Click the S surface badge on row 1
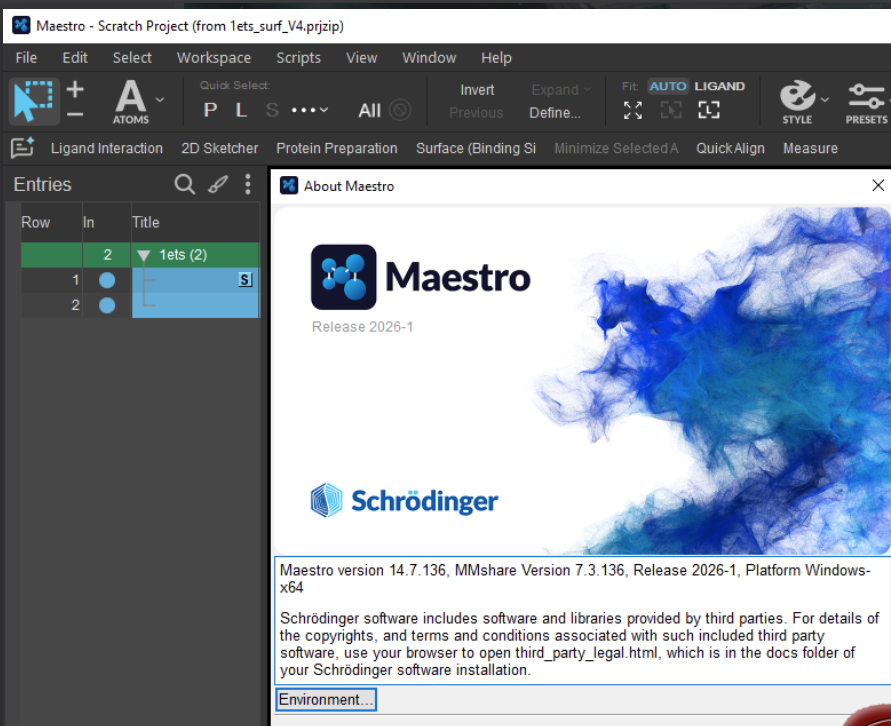This screenshot has width=891, height=726. [x=245, y=280]
